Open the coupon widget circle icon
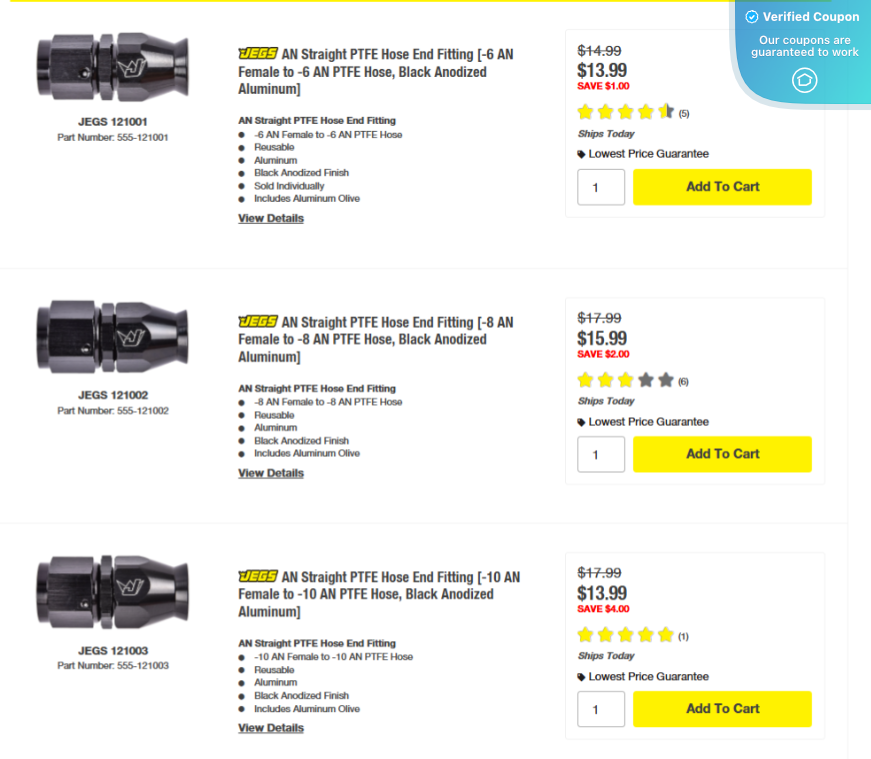This screenshot has width=871, height=759. point(804,80)
